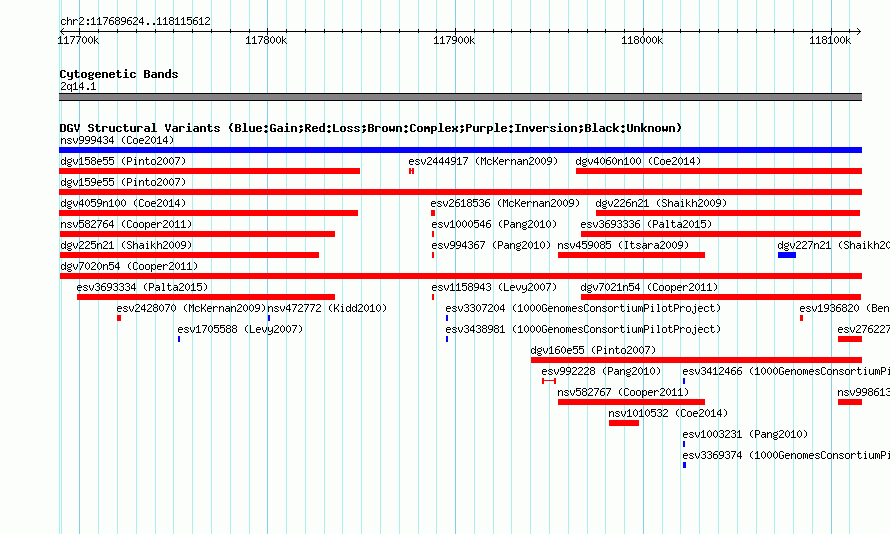Open esv1158943 (Levy2007) variant label
The height and width of the screenshot is (534, 890).
pos(494,287)
